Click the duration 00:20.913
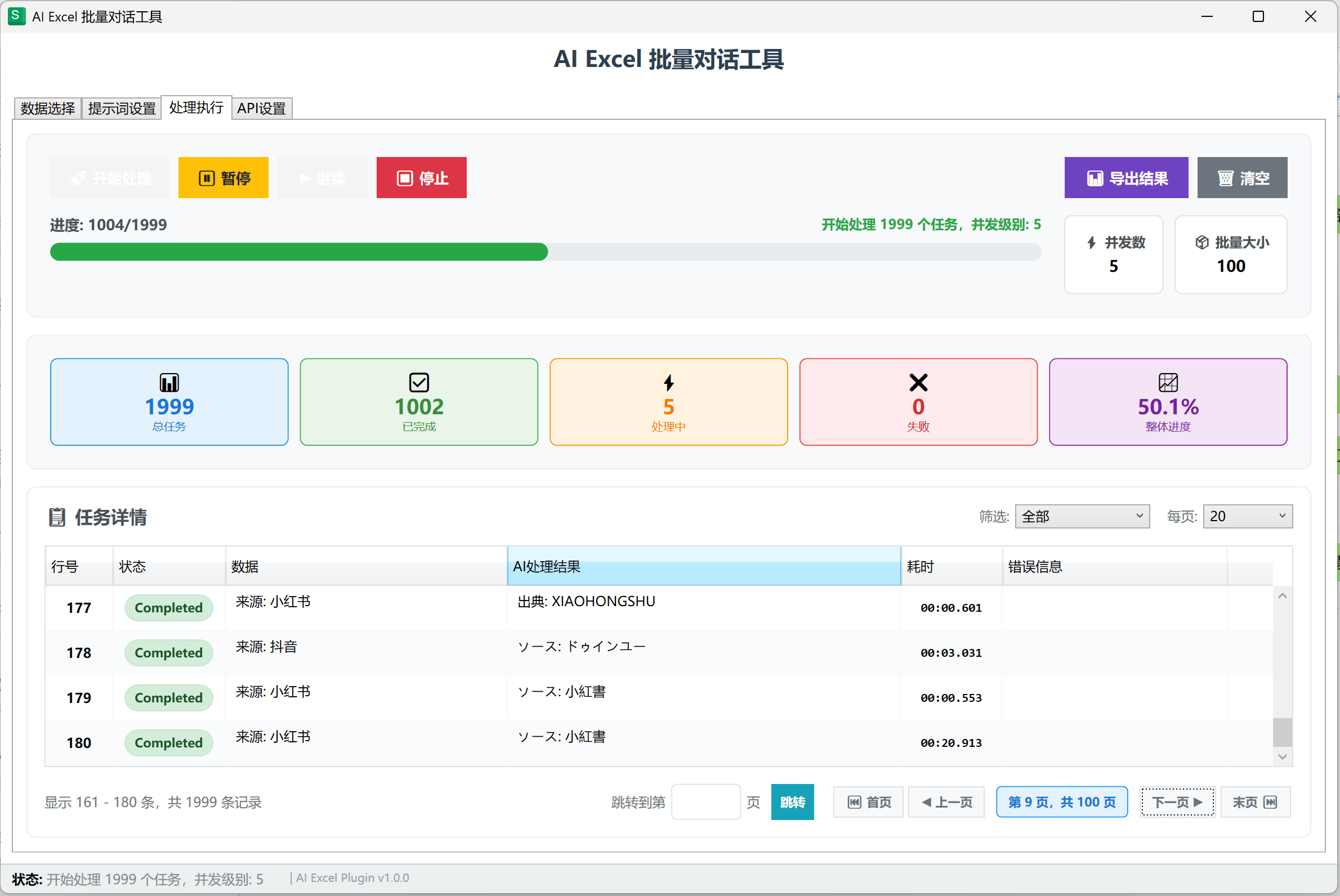This screenshot has width=1340, height=896. click(x=951, y=743)
